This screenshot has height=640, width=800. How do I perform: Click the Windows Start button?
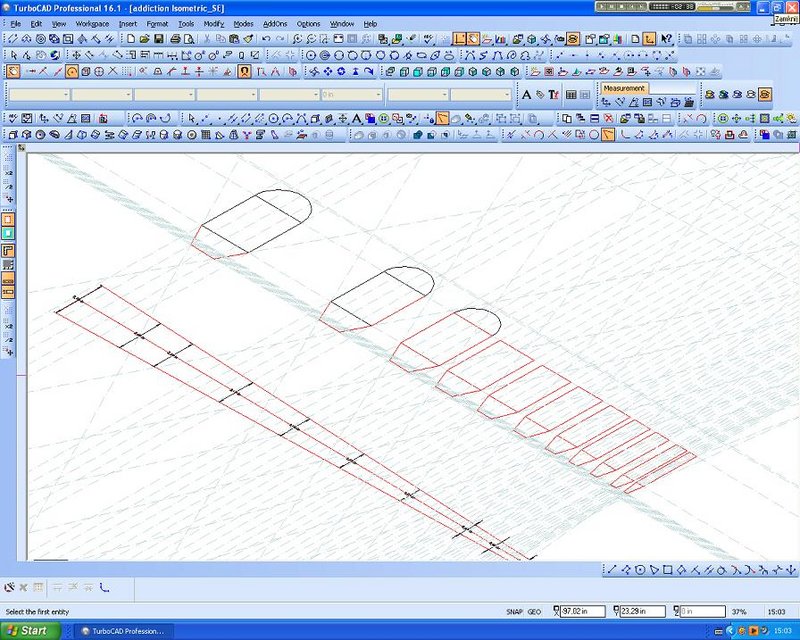coord(30,631)
